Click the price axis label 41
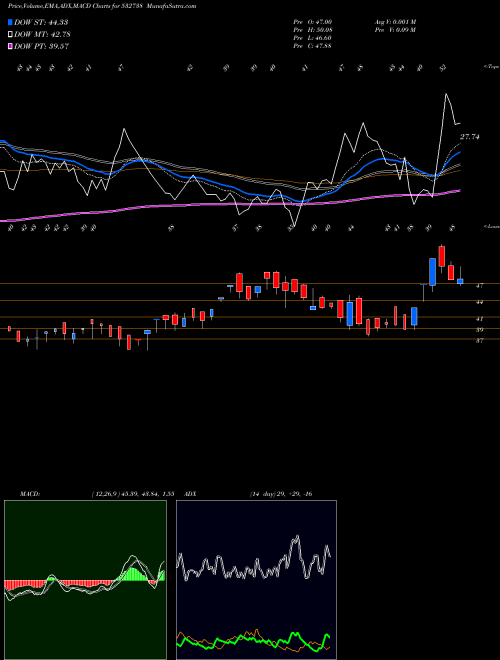 click(x=479, y=319)
